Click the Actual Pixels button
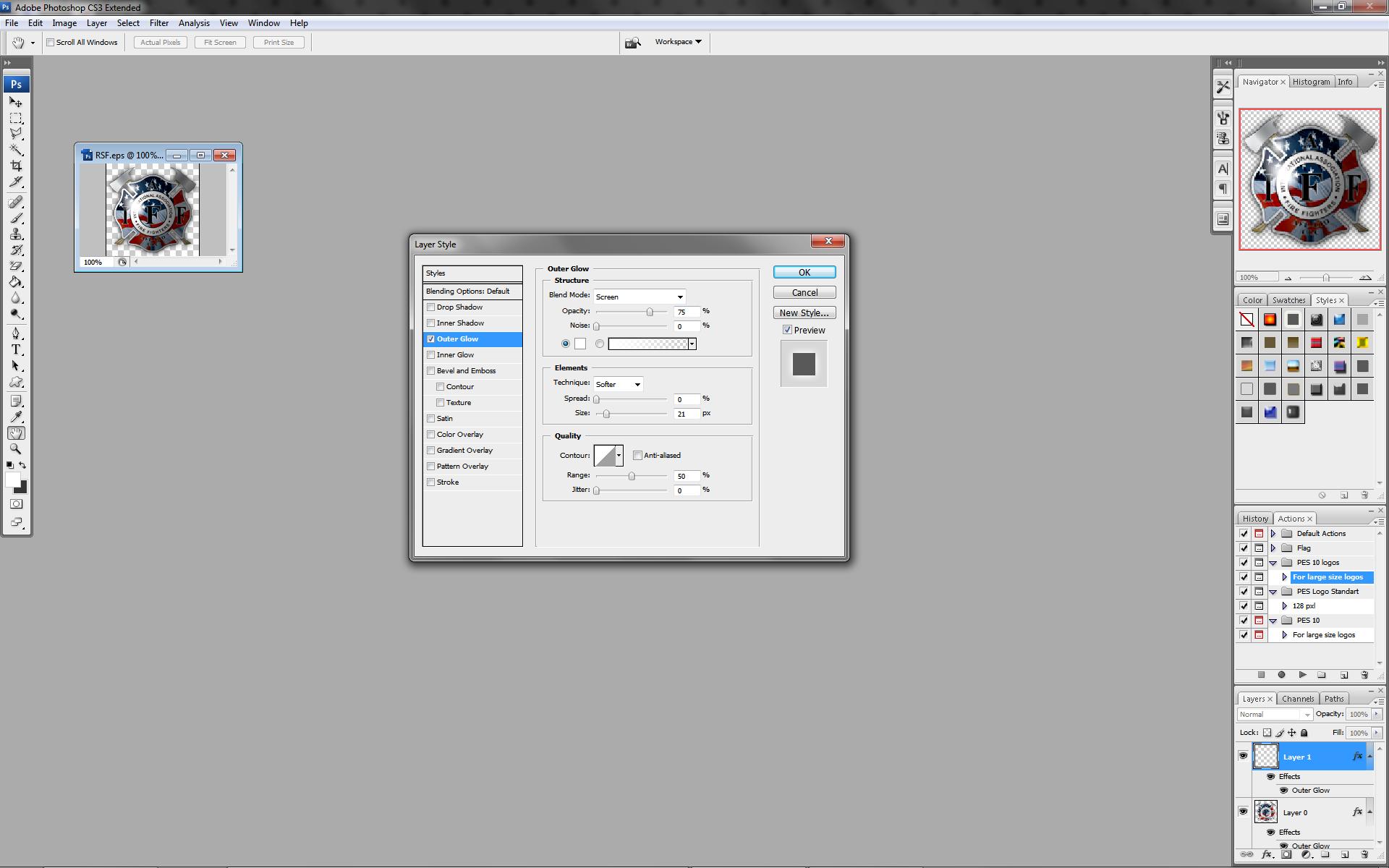 [161, 43]
